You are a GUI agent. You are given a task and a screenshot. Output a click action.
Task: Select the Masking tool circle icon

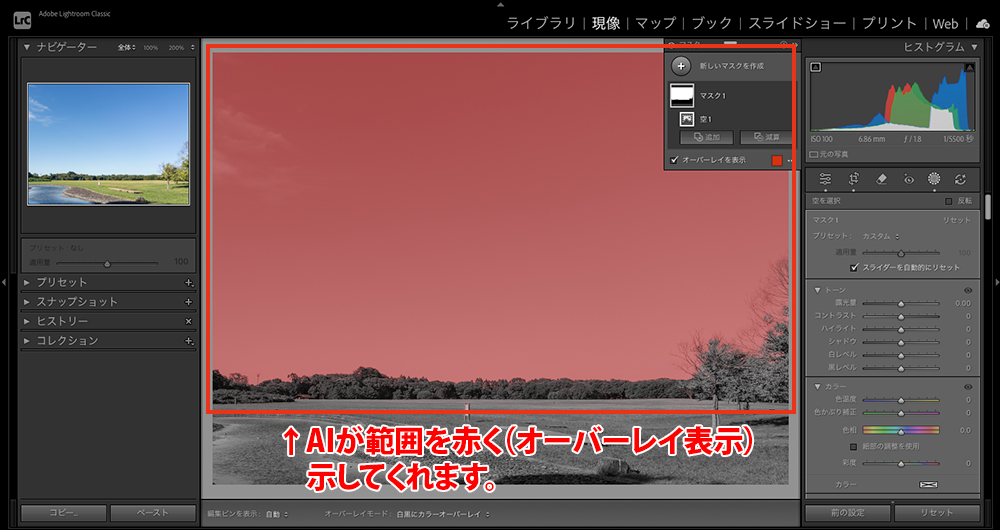pyautogui.click(x=934, y=179)
